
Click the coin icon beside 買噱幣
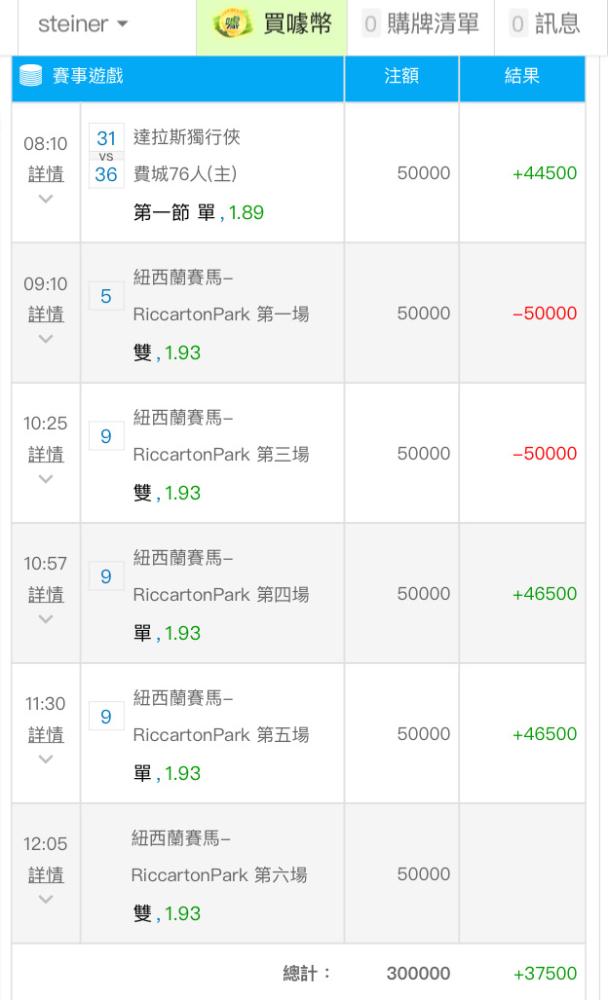233,24
